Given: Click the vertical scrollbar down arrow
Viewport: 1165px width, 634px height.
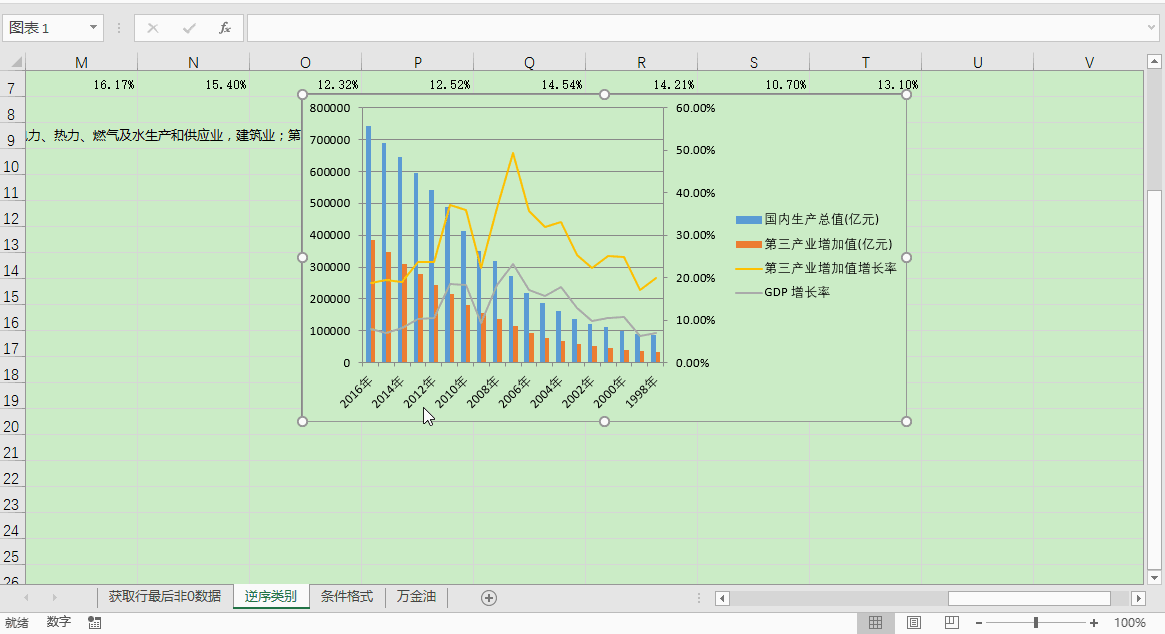Looking at the screenshot, I should pos(1155,577).
